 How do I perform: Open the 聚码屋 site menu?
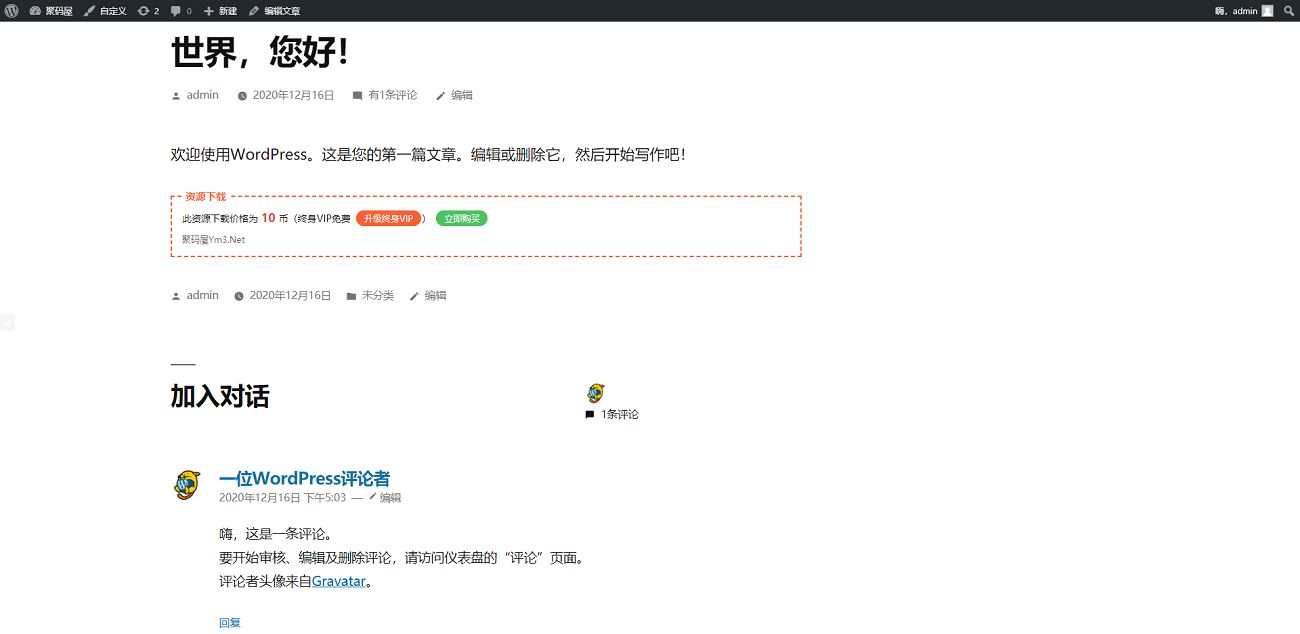[51, 11]
